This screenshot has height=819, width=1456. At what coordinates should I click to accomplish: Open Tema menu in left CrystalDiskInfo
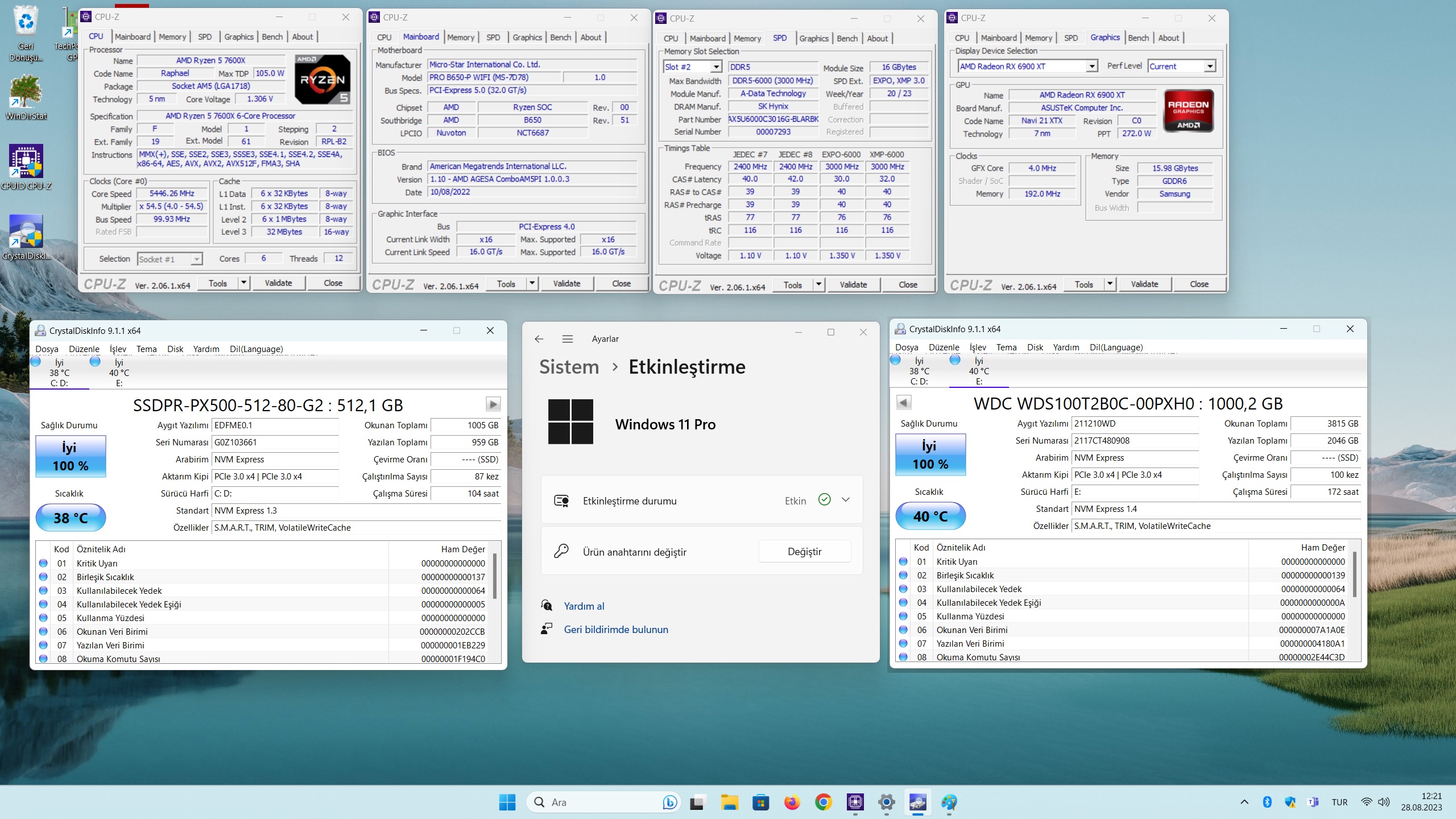146,349
